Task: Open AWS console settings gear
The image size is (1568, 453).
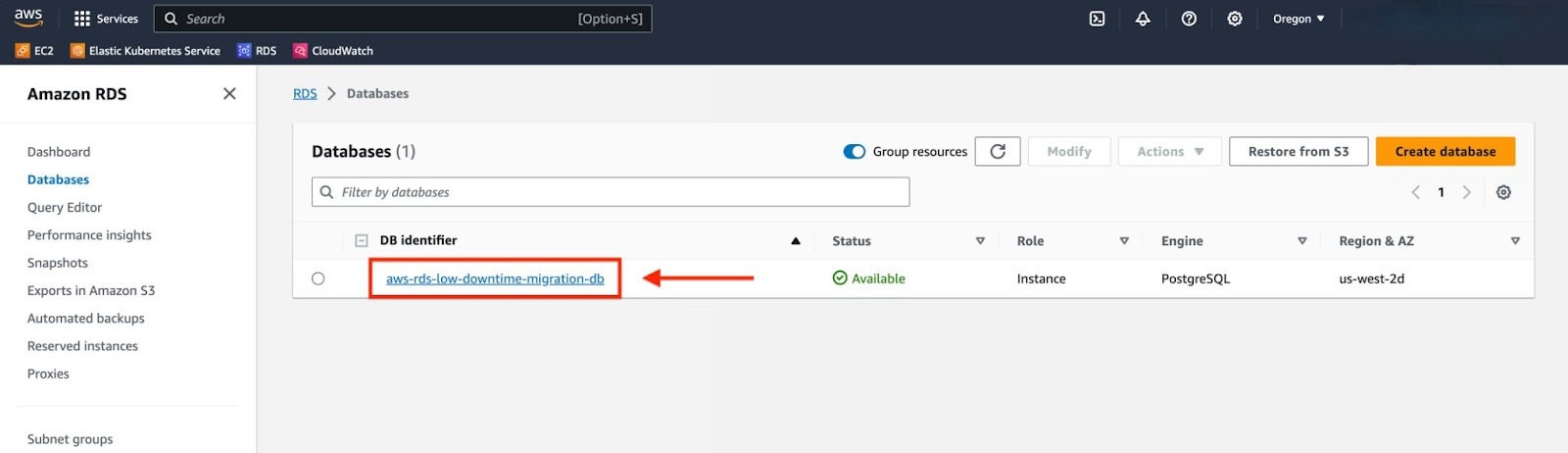Action: [x=1235, y=19]
